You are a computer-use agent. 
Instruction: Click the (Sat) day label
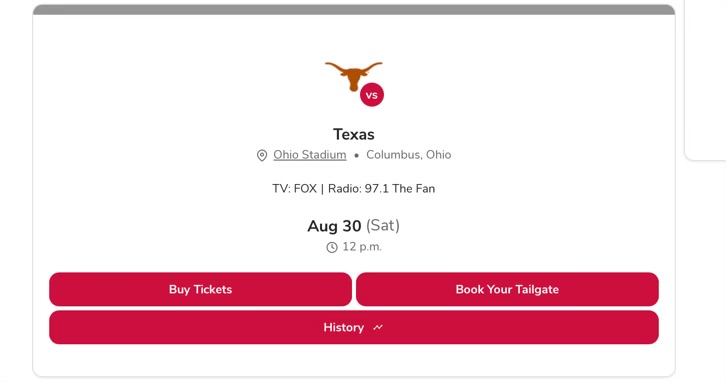(383, 226)
